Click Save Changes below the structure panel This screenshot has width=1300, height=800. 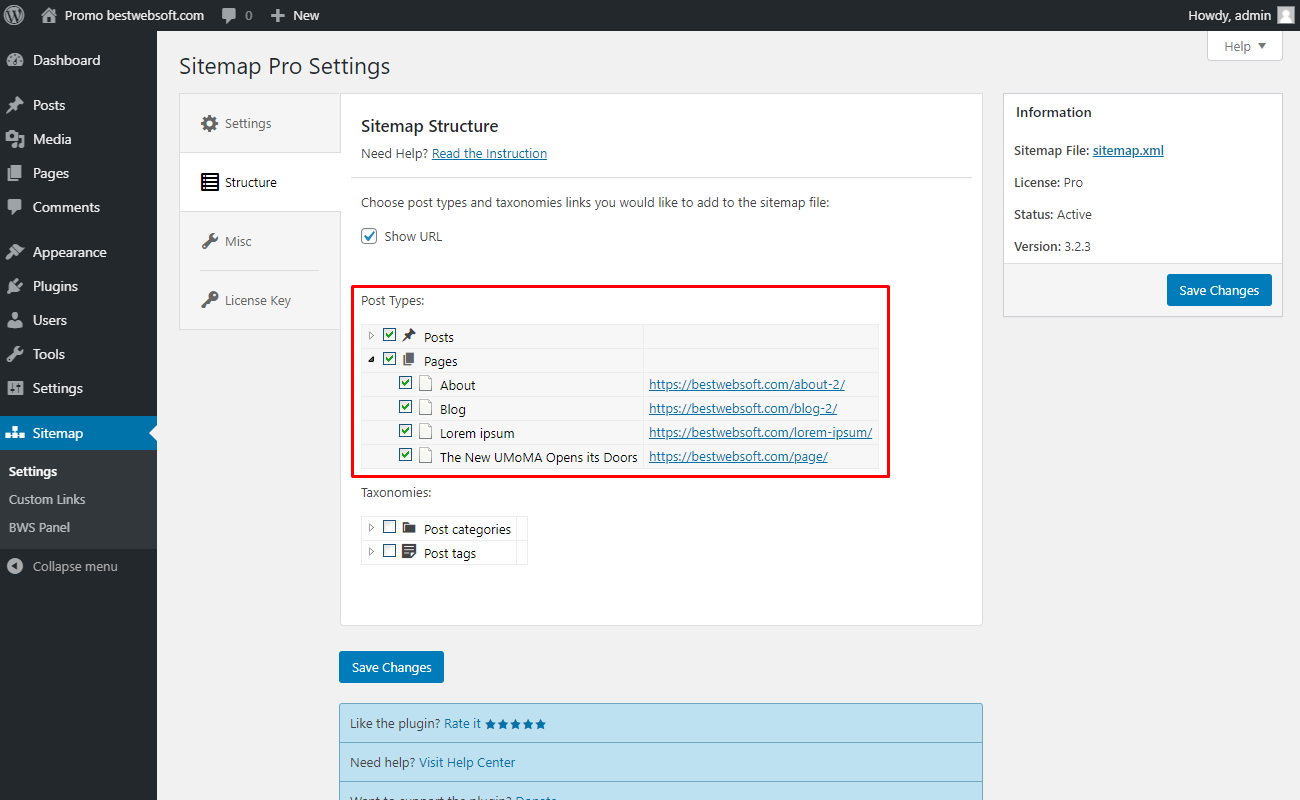[x=391, y=667]
